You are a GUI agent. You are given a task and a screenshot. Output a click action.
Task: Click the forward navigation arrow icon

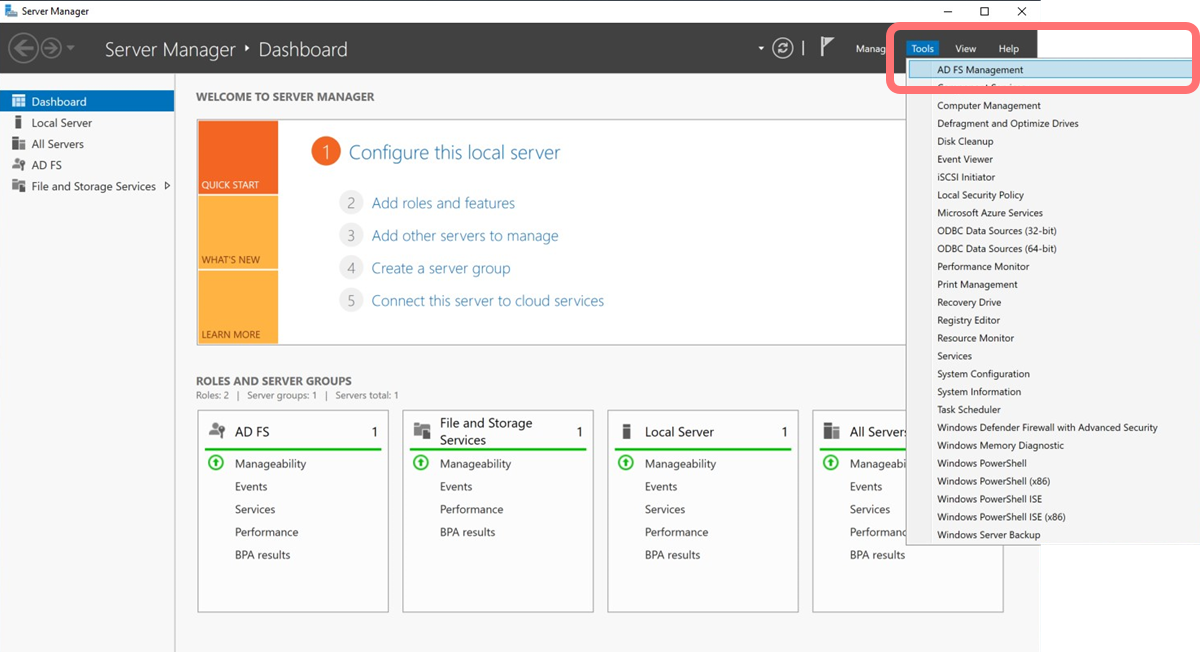pyautogui.click(x=50, y=48)
